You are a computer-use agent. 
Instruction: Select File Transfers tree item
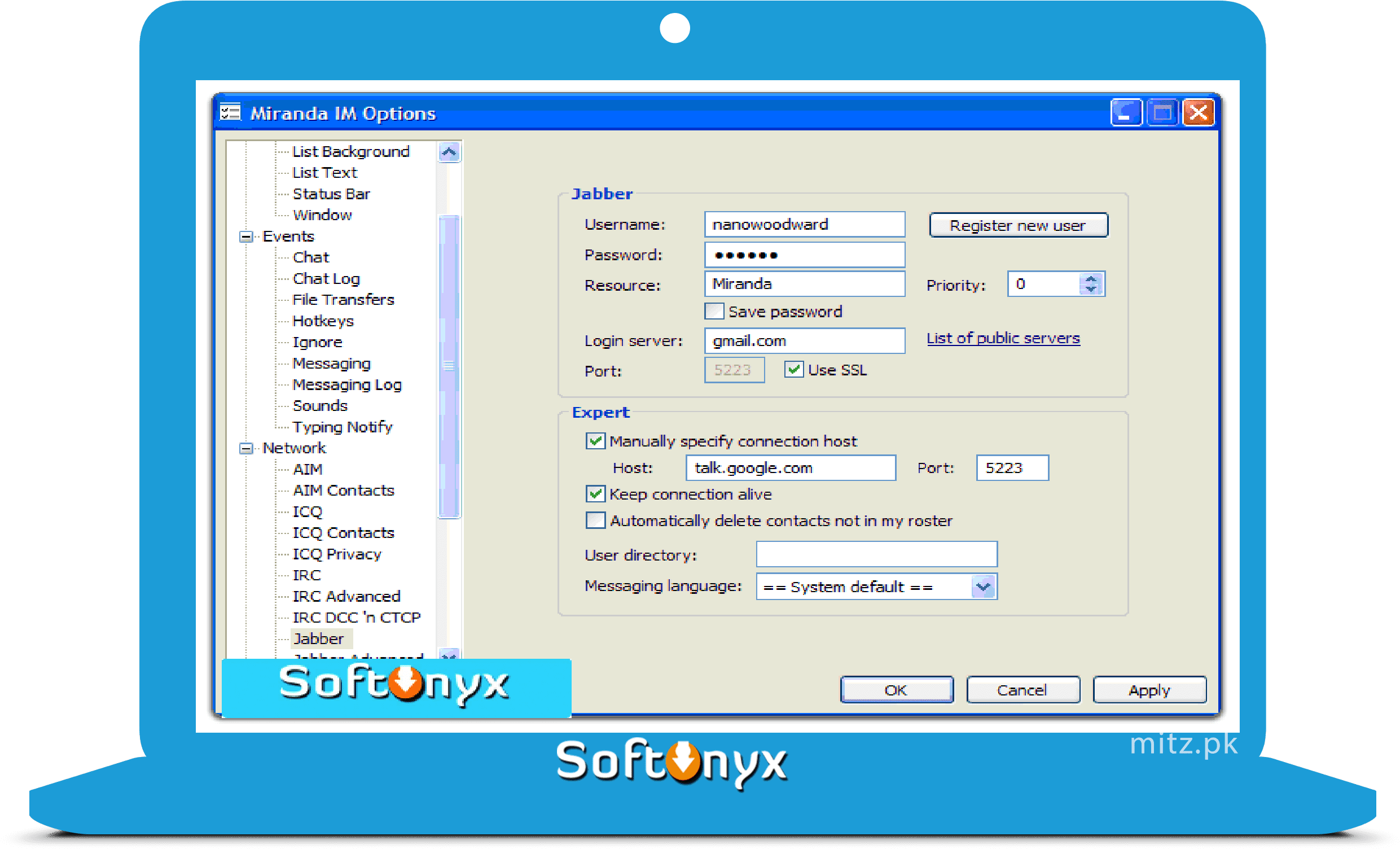[343, 300]
